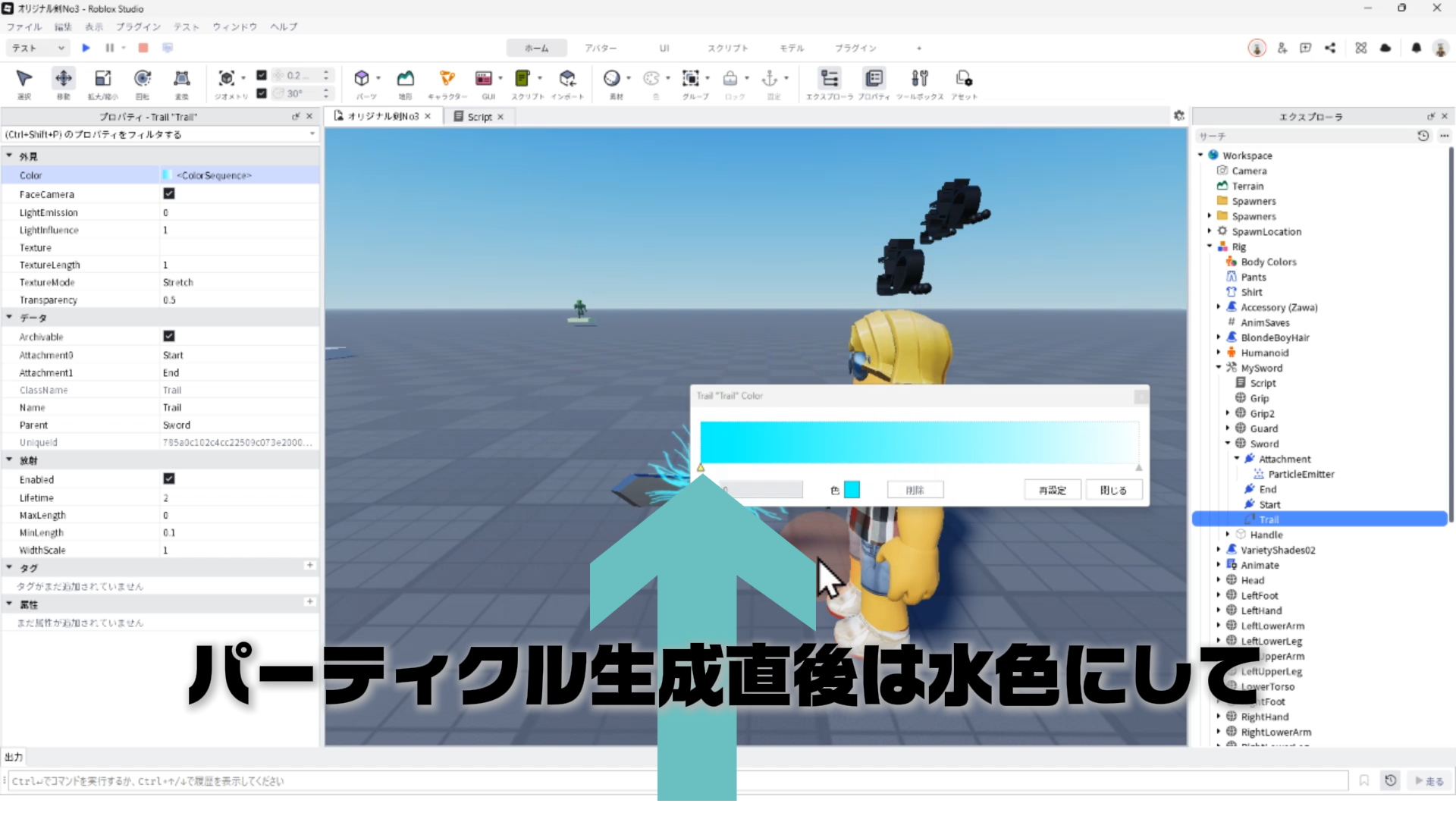Click the Scale tool icon

pyautogui.click(x=102, y=79)
